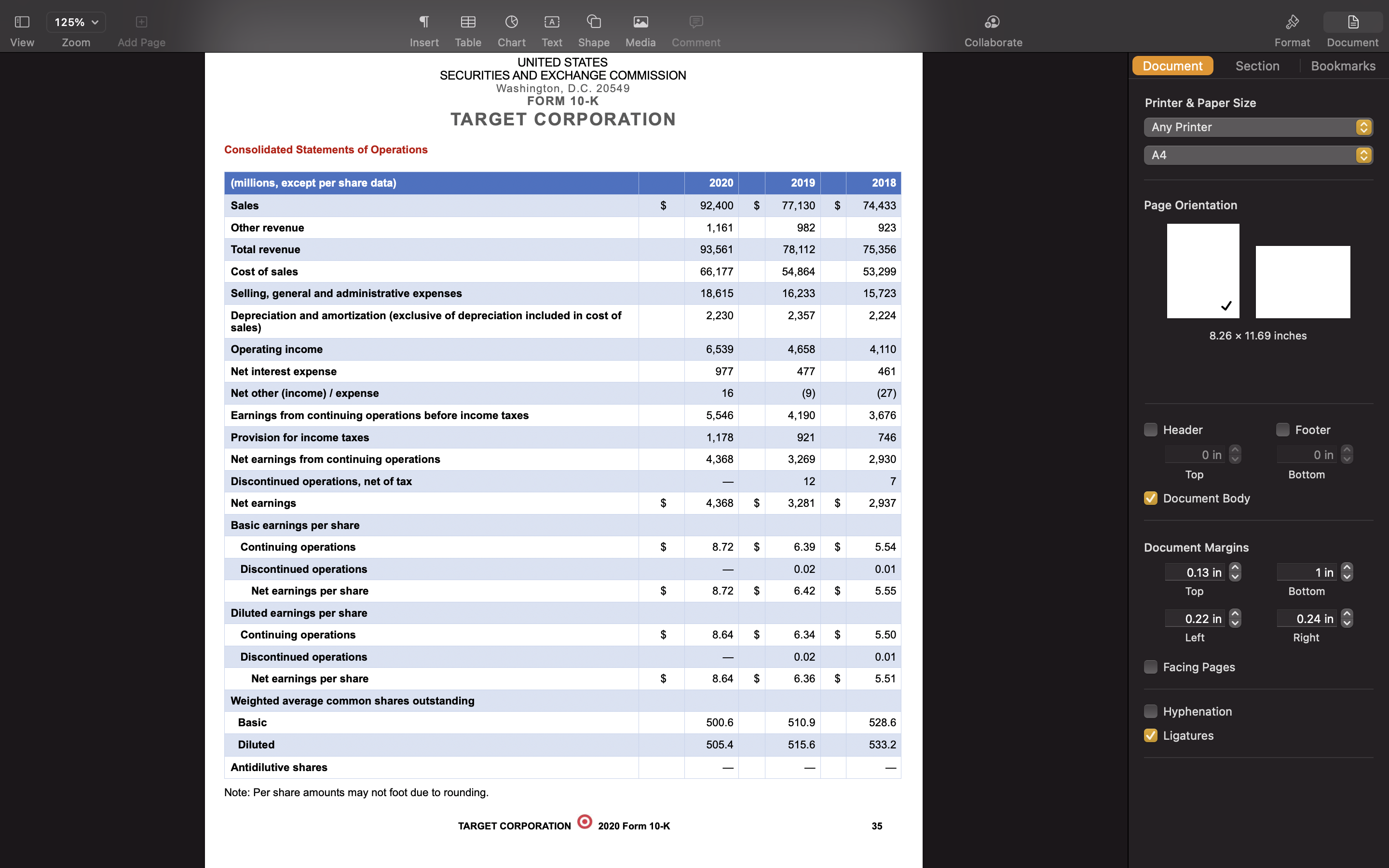Image resolution: width=1389 pixels, height=868 pixels.
Task: Expand the A4 paper size dropdown
Action: pos(1257,155)
